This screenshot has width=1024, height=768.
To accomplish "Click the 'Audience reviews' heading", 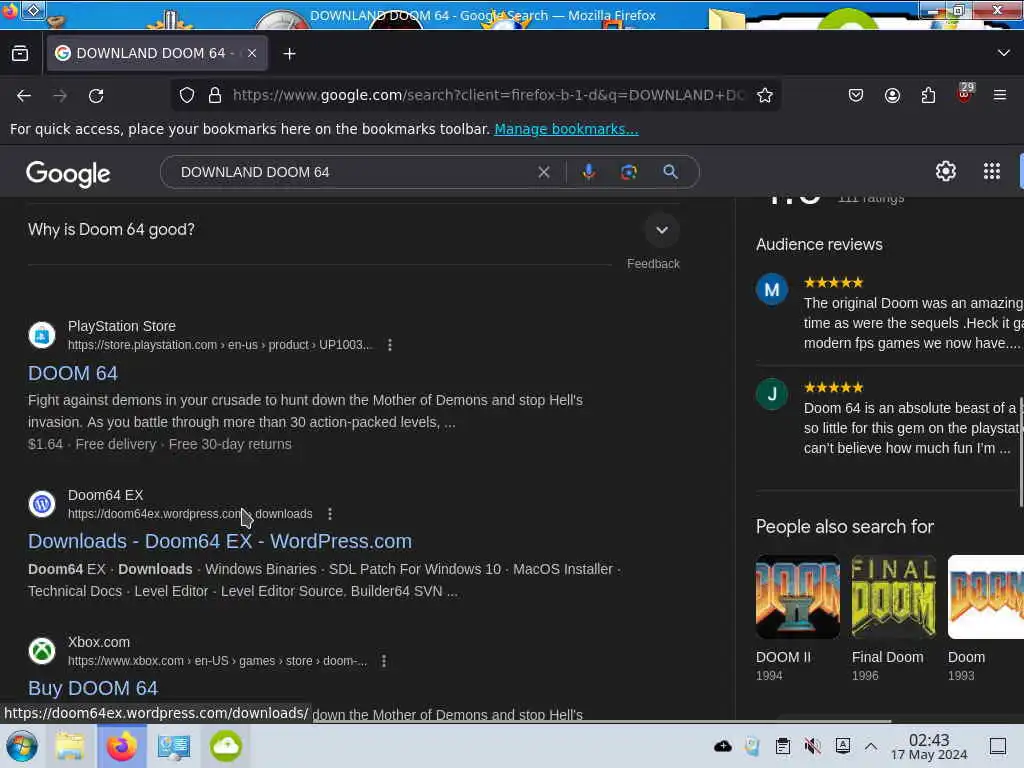I will click(x=819, y=244).
